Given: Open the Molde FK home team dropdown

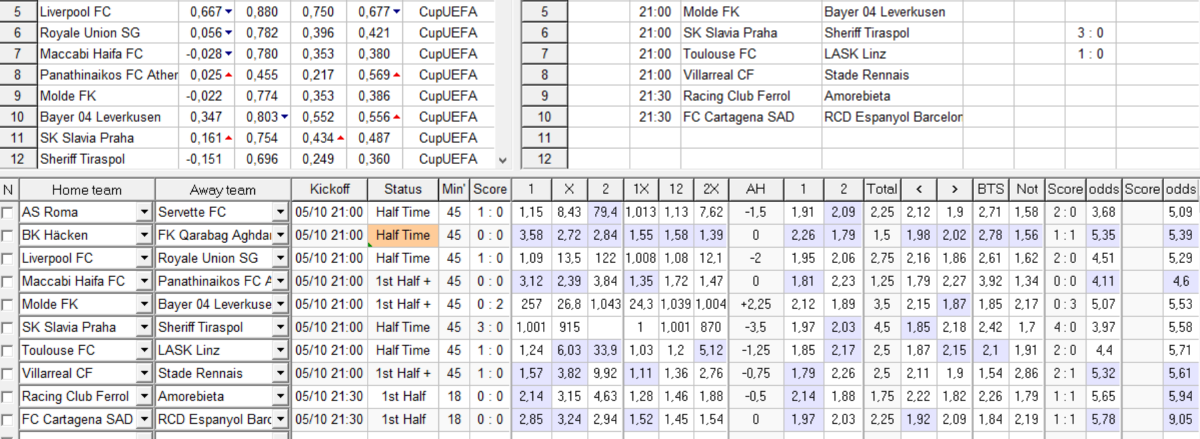Looking at the screenshot, I should (144, 303).
